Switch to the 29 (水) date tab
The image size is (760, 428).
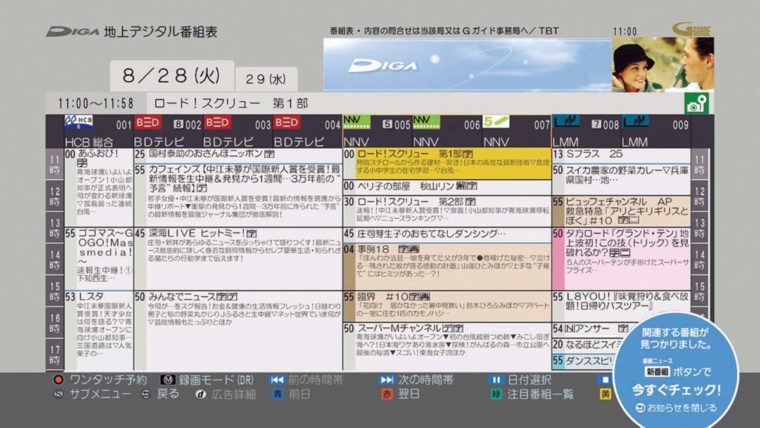[x=266, y=79]
